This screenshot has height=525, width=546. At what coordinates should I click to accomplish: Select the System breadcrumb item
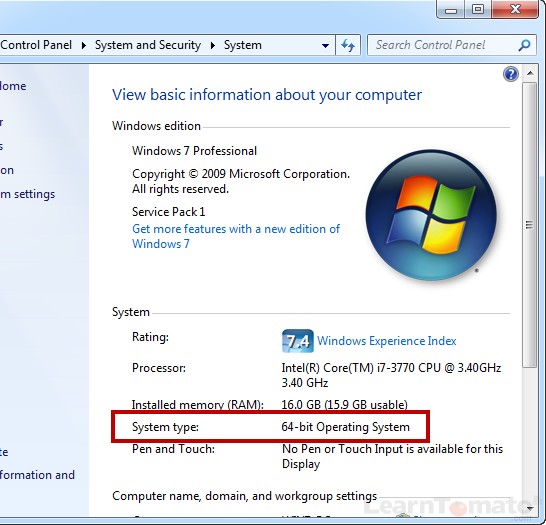coord(243,45)
